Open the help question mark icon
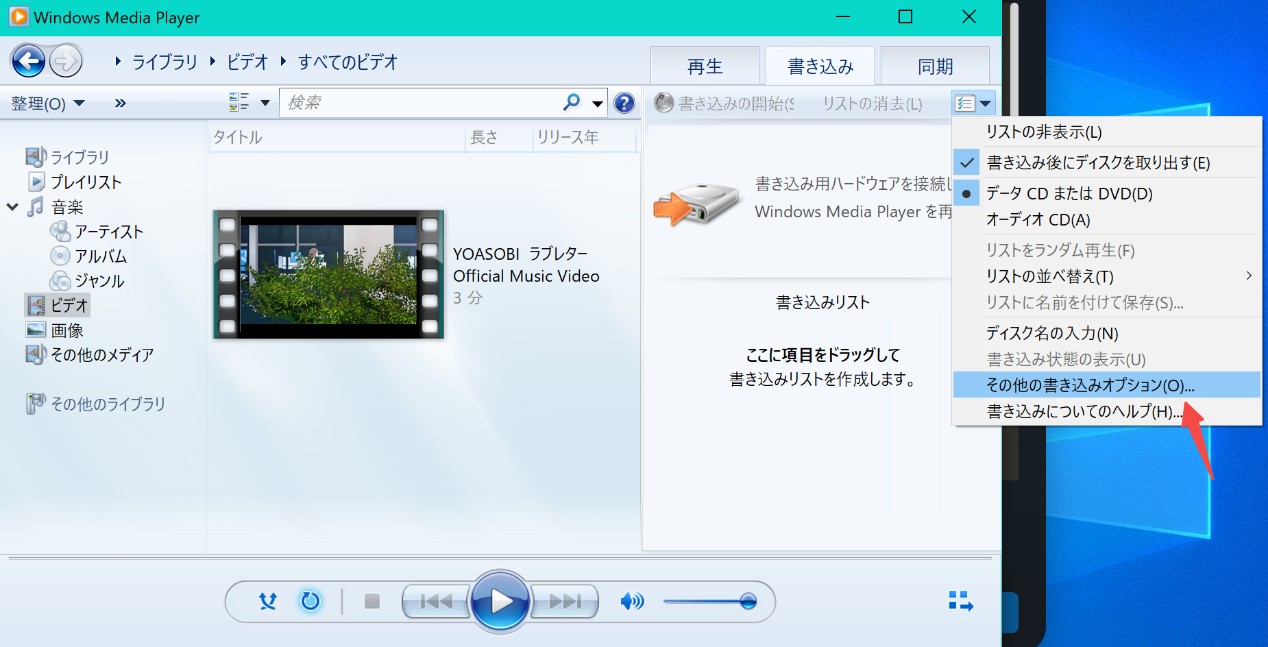The height and width of the screenshot is (647, 1268). point(624,102)
